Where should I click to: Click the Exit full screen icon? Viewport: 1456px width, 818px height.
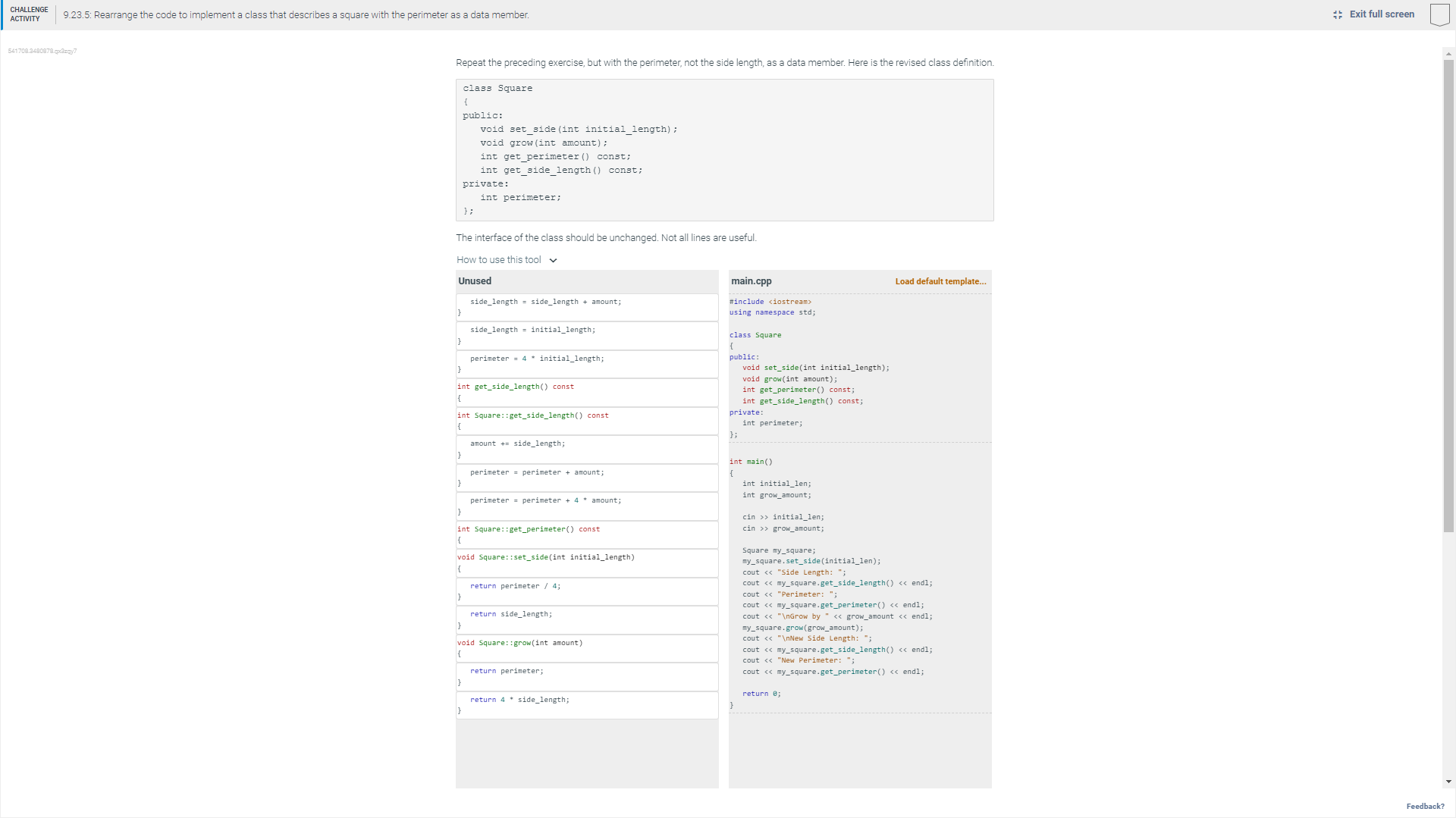tap(1338, 14)
